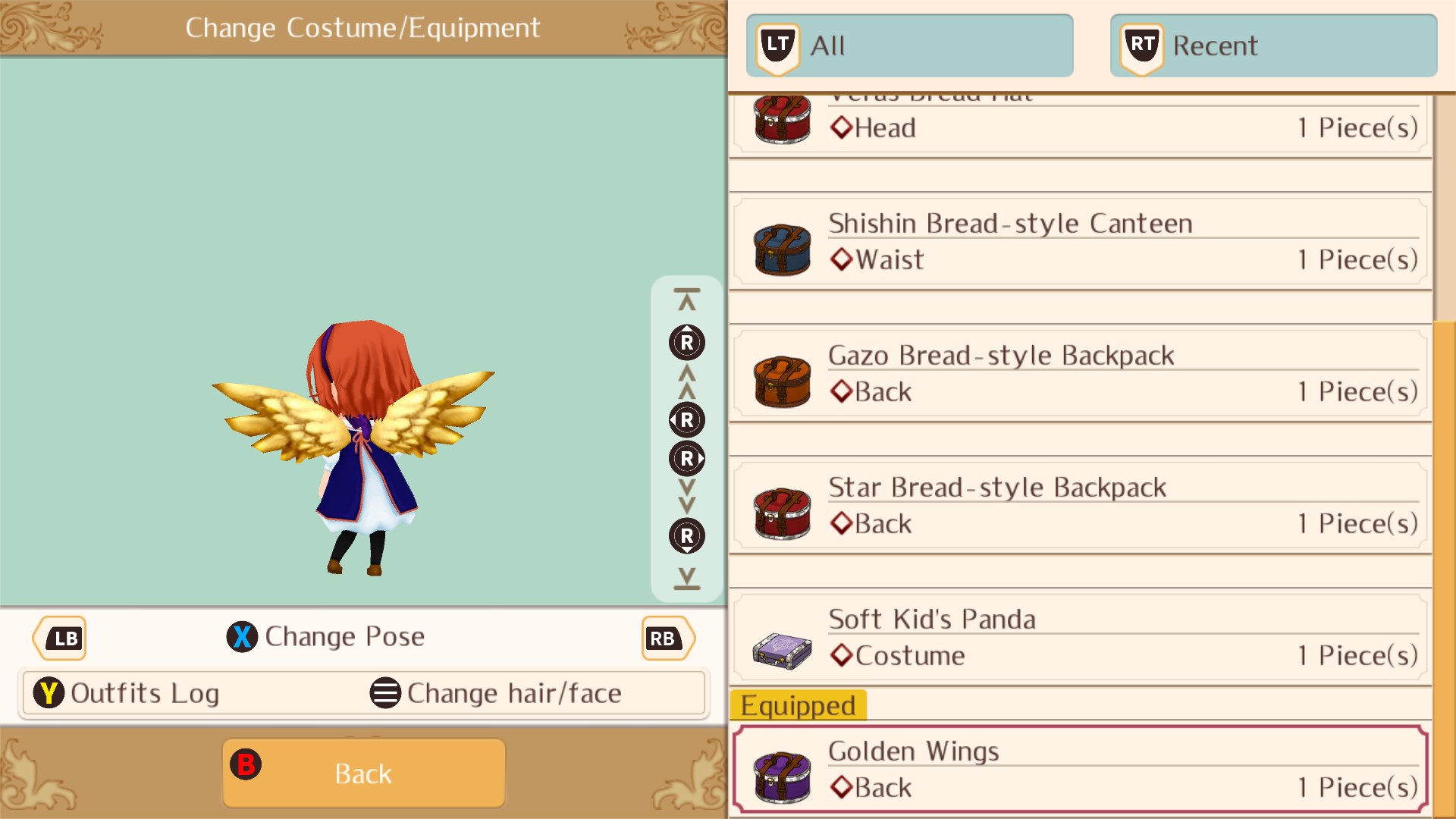Click the orange Gazo Backpack bag icon

tap(782, 381)
